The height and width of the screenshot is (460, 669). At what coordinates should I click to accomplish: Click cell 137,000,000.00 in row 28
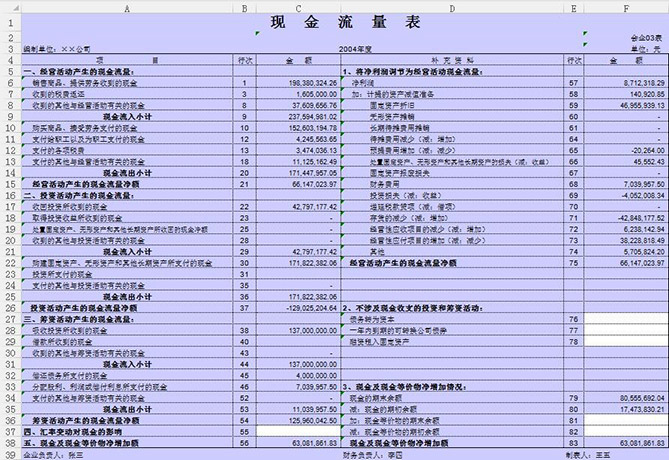click(298, 330)
